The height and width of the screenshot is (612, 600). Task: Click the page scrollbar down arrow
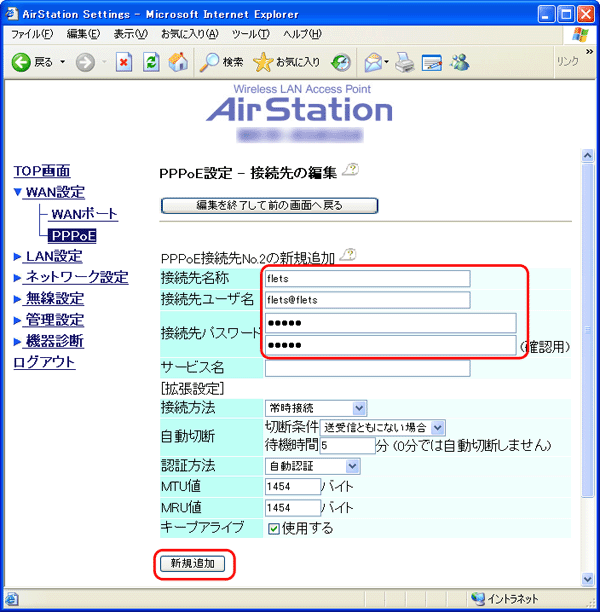(x=588, y=579)
